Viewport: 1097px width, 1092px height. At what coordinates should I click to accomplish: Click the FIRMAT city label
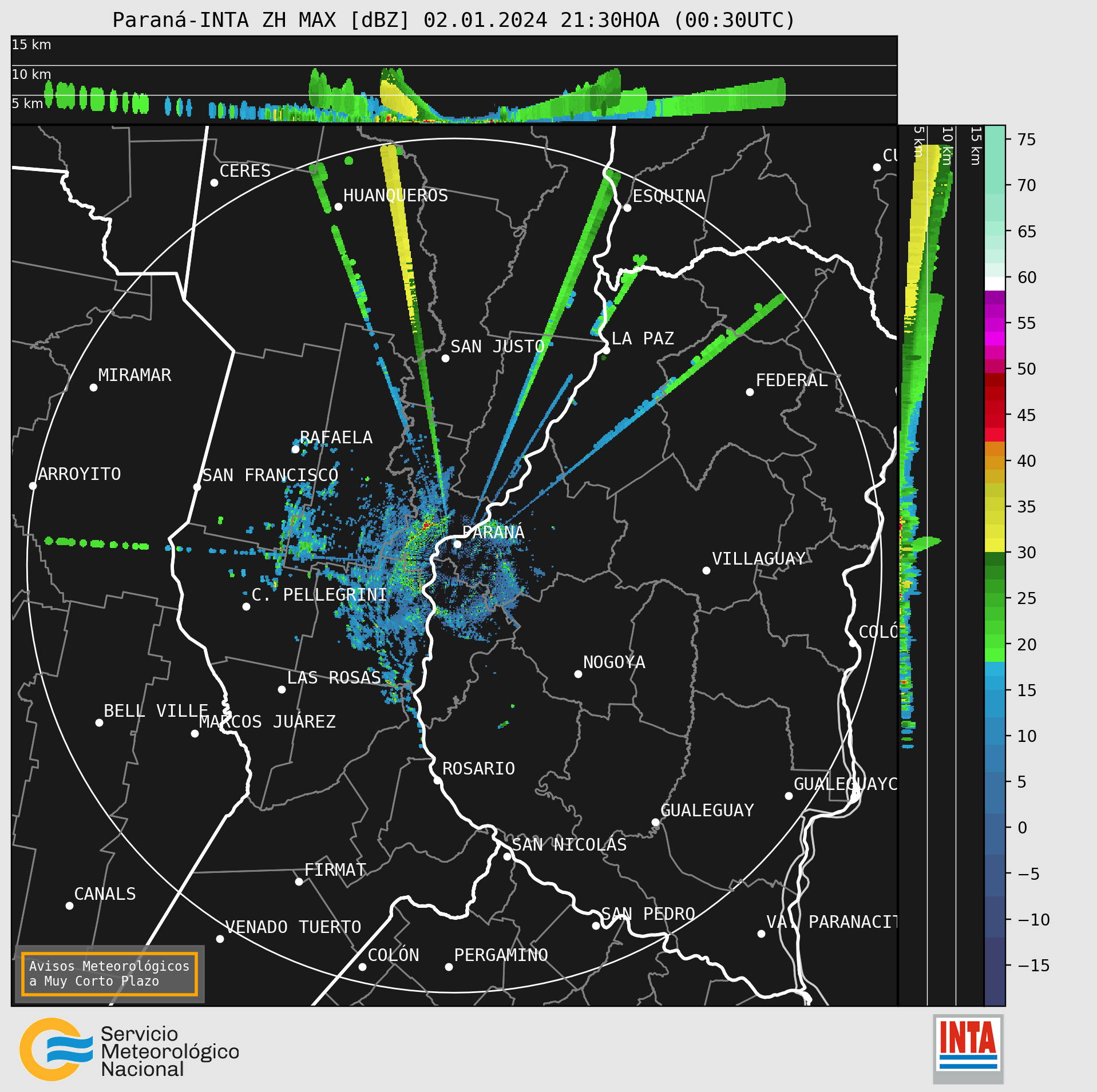[x=335, y=869]
